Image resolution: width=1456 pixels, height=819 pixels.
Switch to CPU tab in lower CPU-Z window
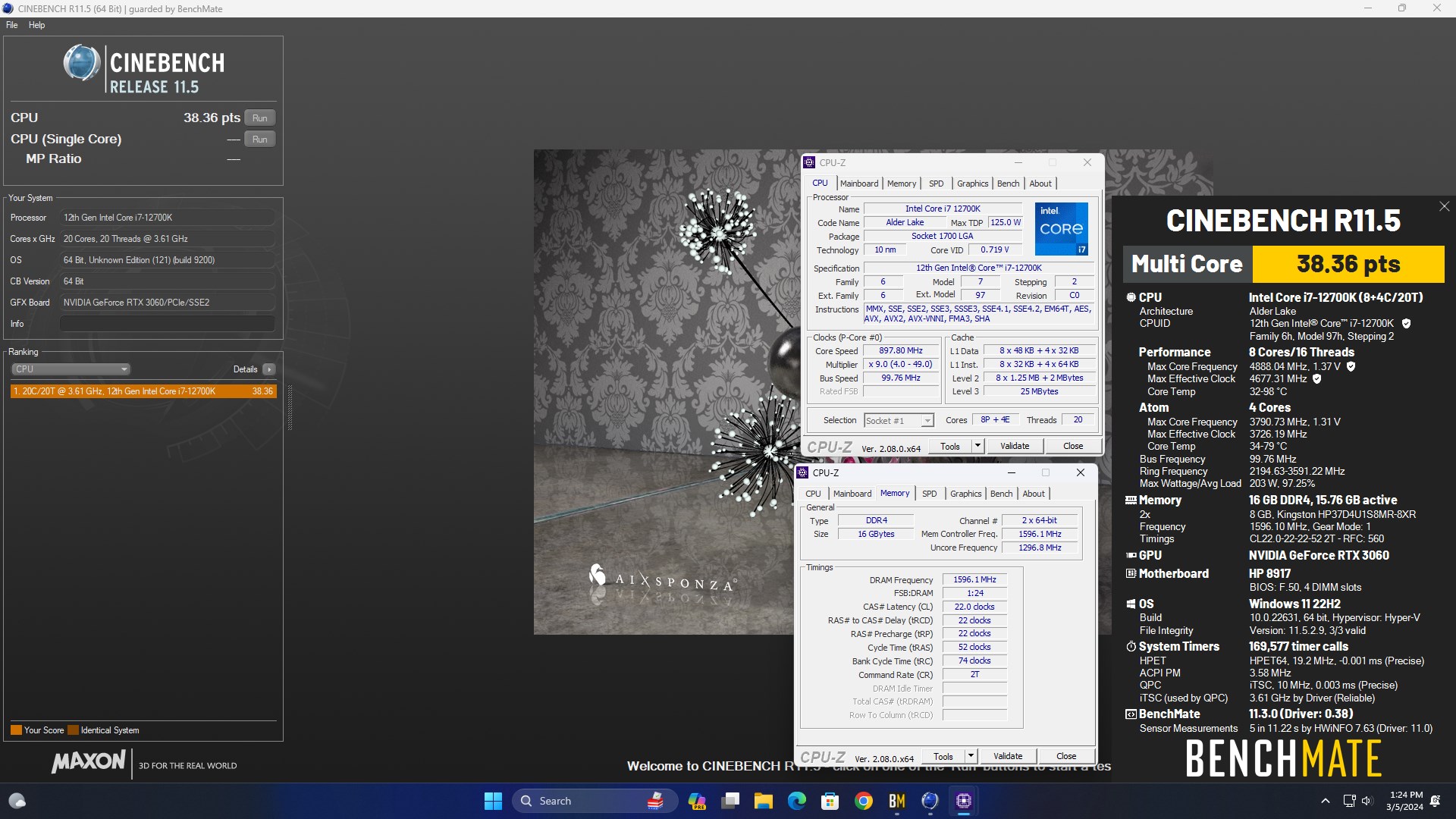point(813,494)
